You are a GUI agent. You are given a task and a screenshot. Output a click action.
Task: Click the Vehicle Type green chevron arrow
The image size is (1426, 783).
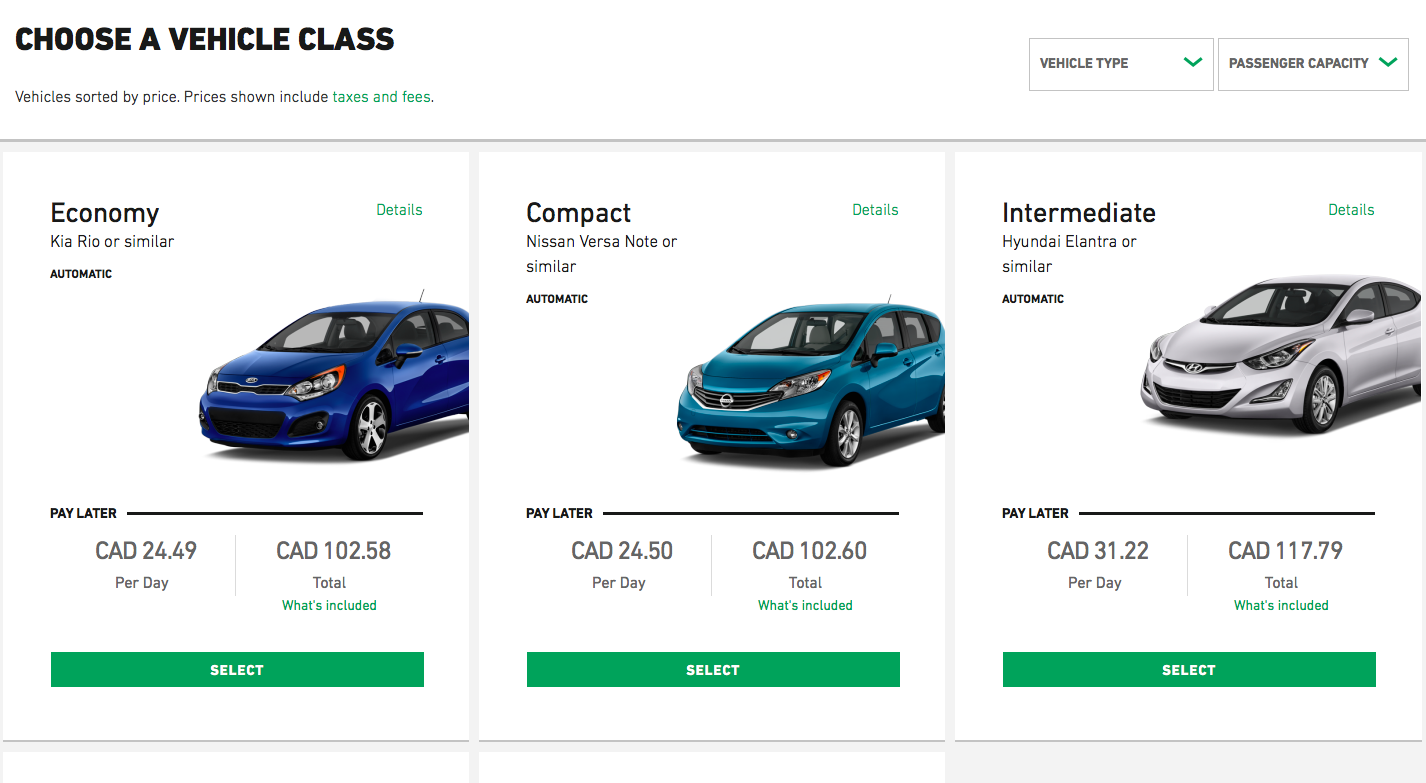pos(1192,62)
